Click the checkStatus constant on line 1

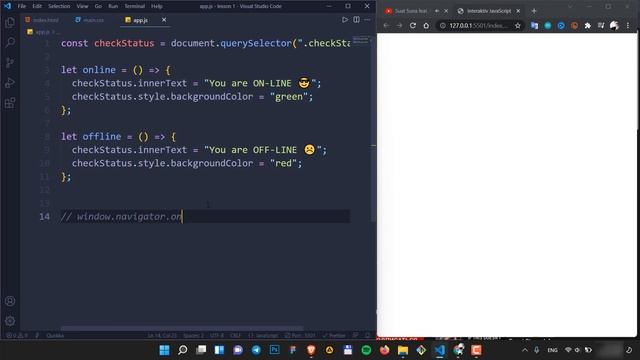tap(124, 43)
